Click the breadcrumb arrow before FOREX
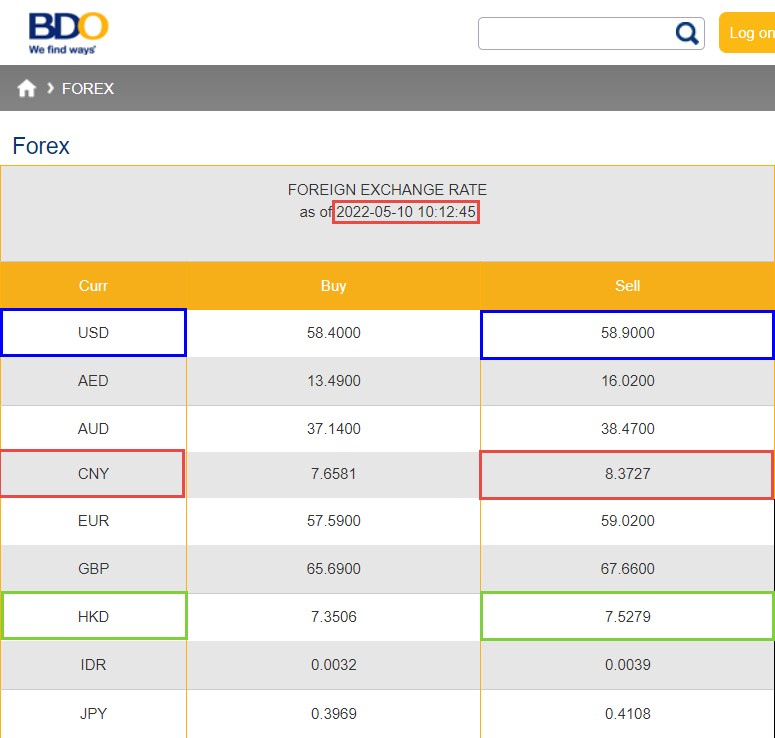Image resolution: width=775 pixels, height=738 pixels. [50, 88]
